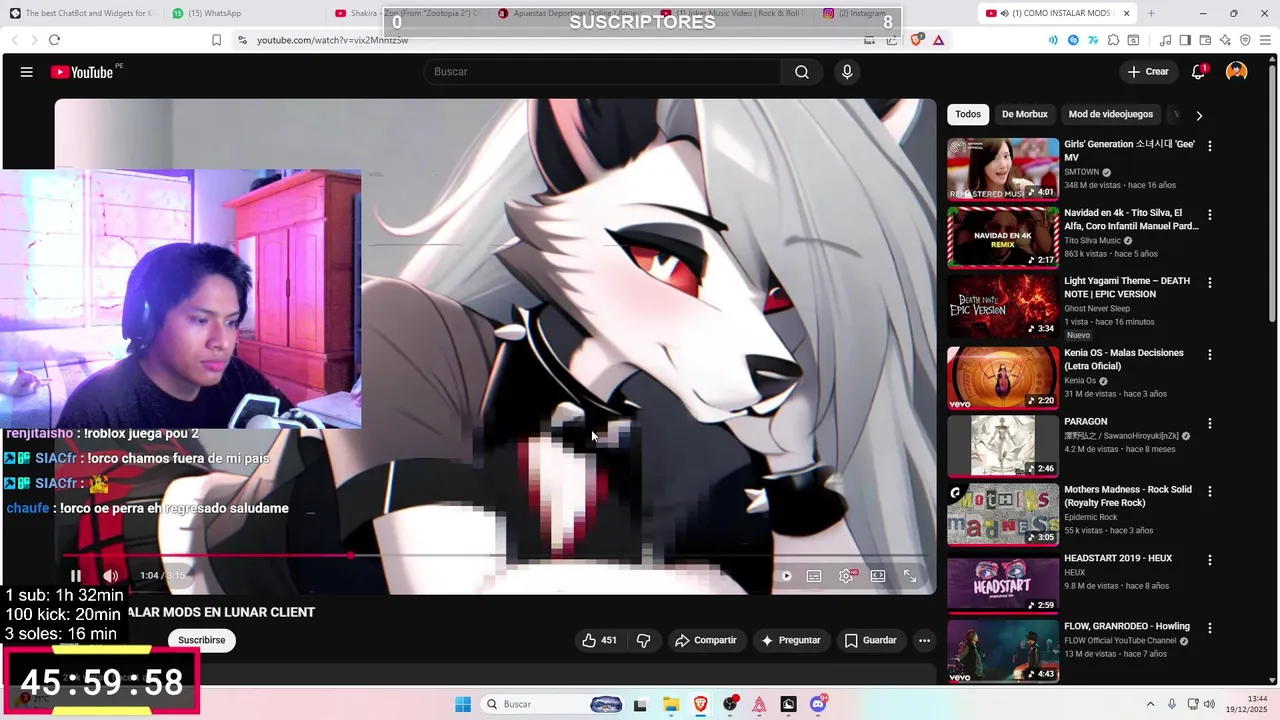Viewport: 1280px width, 720px height.
Task: Mute the video player volume
Action: pos(111,576)
